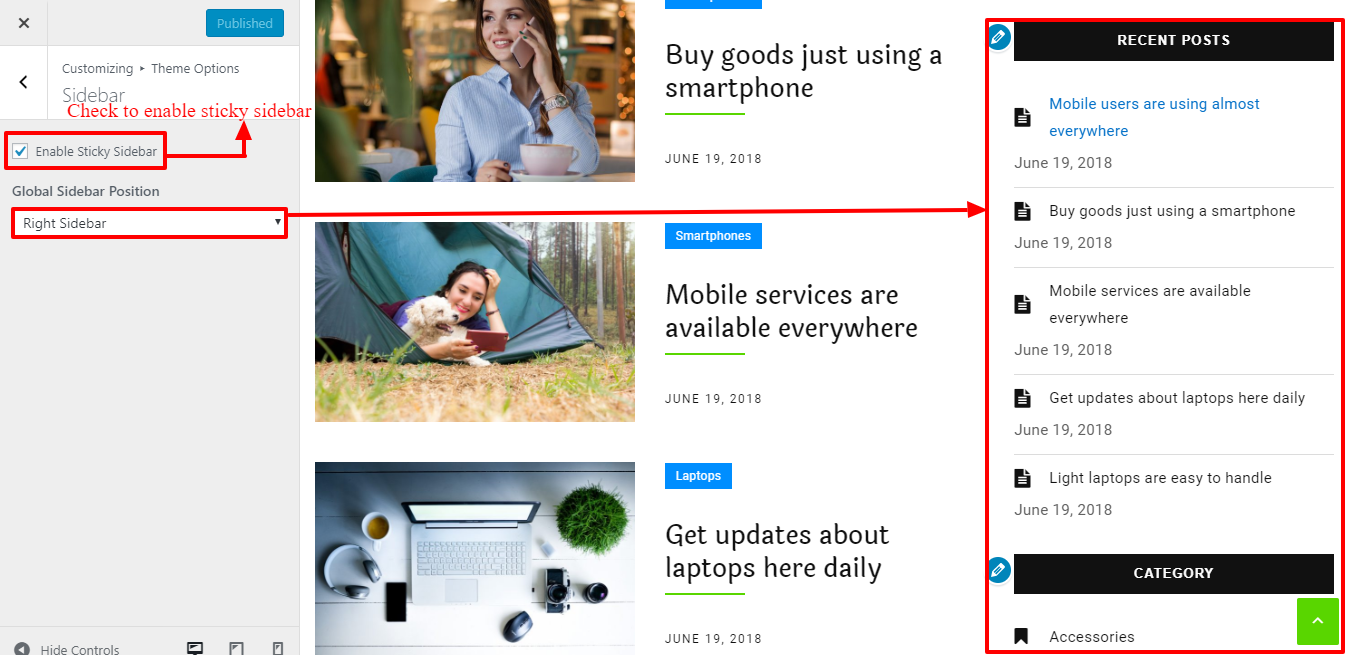This screenshot has height=655, width=1349.
Task: Click the Published button
Action: pyautogui.click(x=245, y=23)
